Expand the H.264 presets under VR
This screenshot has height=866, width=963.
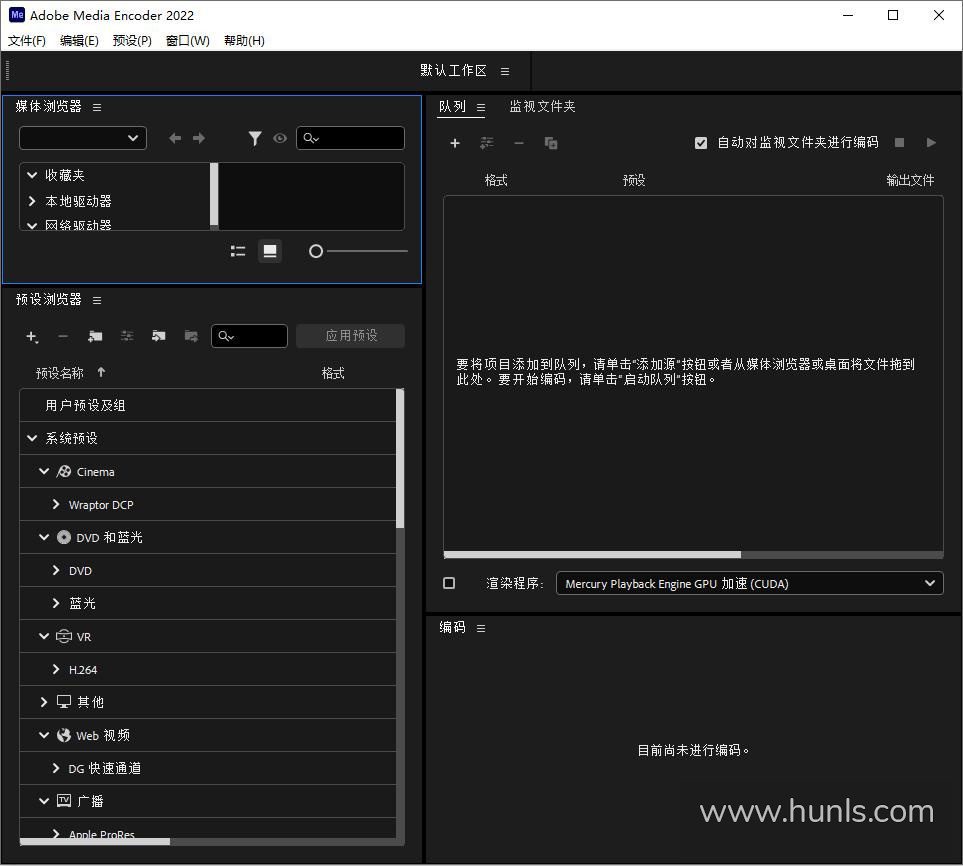pos(56,669)
